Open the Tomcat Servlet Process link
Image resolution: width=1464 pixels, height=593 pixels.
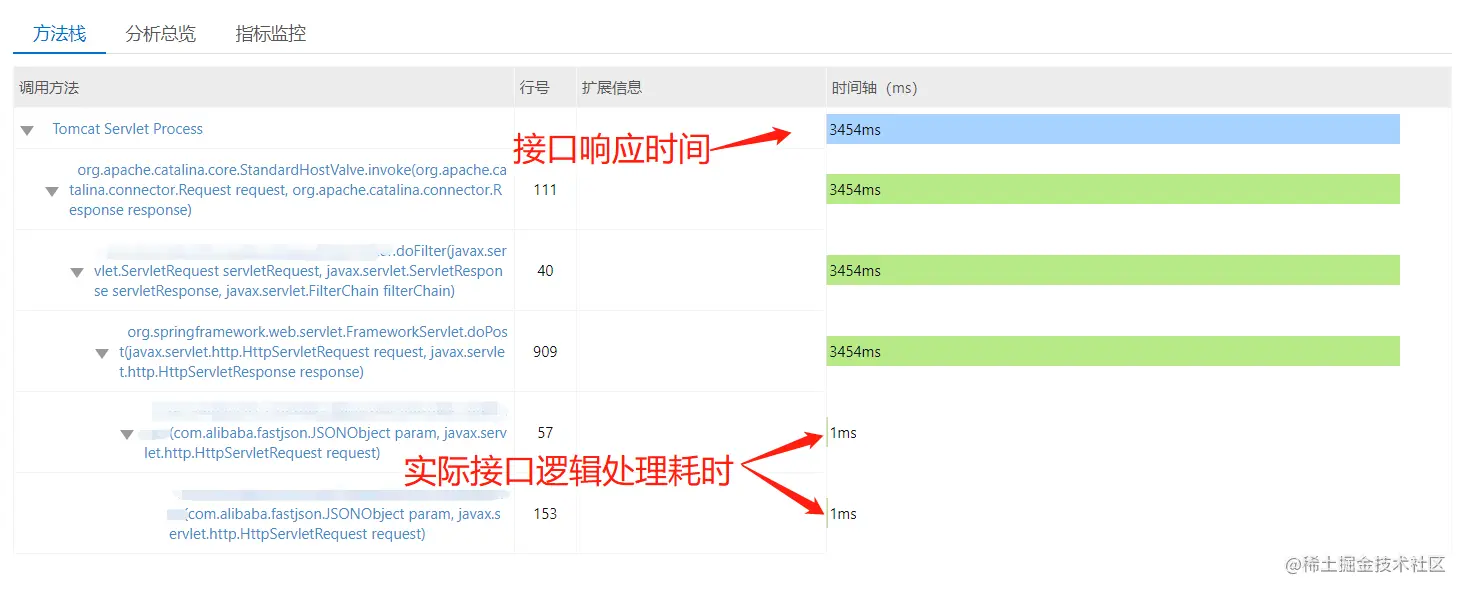(127, 129)
